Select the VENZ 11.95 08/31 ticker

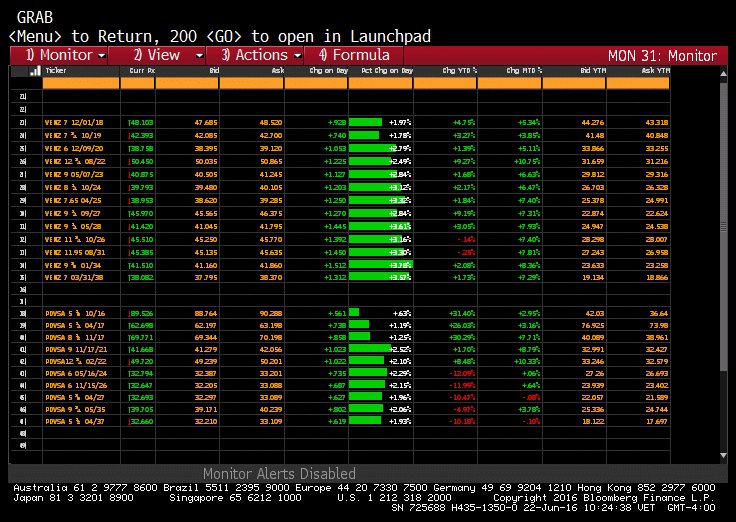tap(75, 252)
